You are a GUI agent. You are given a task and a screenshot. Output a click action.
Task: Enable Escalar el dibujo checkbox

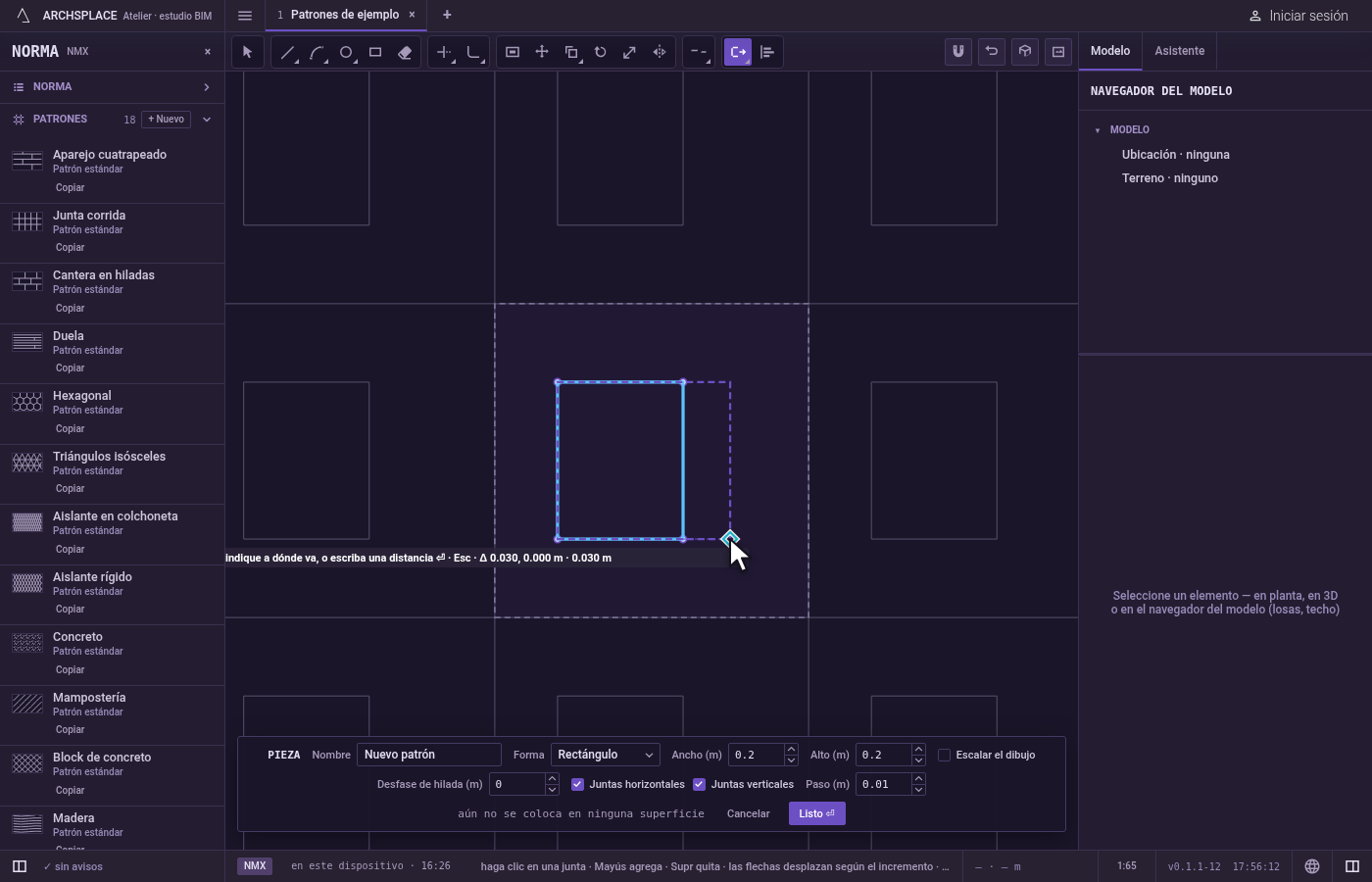tap(944, 755)
